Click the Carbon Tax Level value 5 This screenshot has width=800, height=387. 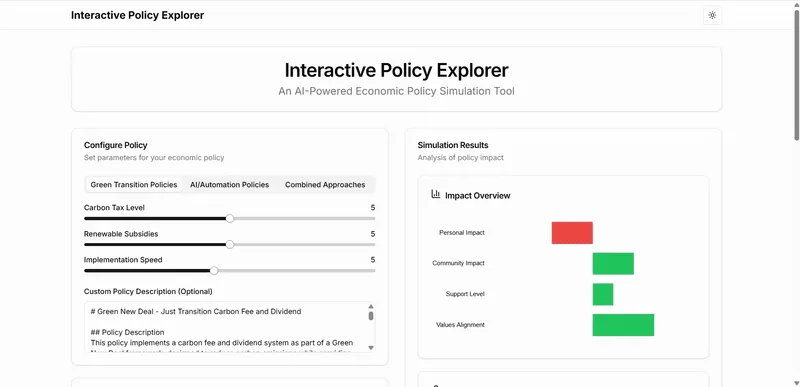[x=373, y=208]
